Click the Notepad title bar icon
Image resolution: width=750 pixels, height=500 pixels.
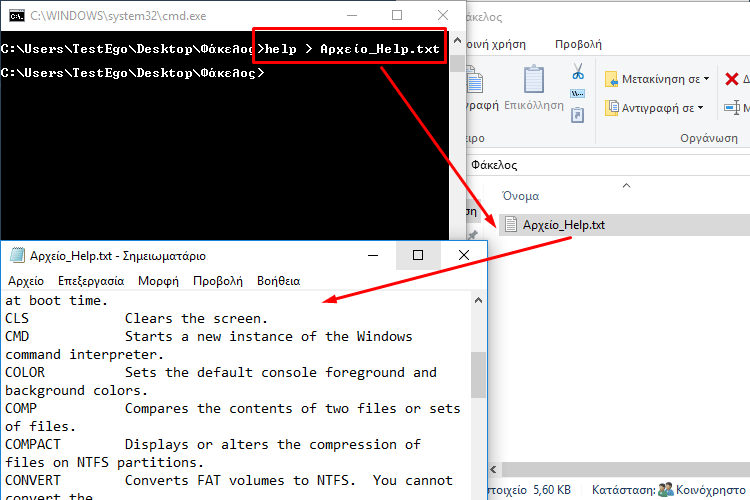[17, 256]
